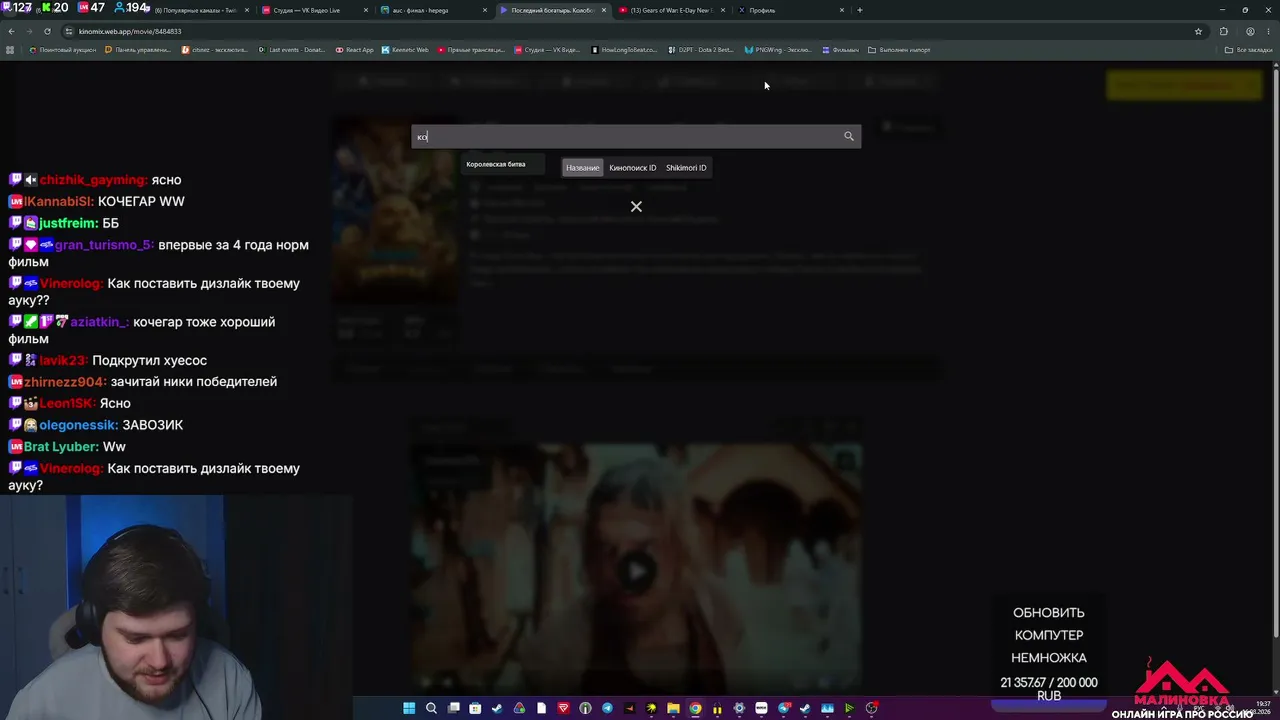Open the bookmarks apps grid icon
This screenshot has height=720, width=1280.
tap(11, 50)
